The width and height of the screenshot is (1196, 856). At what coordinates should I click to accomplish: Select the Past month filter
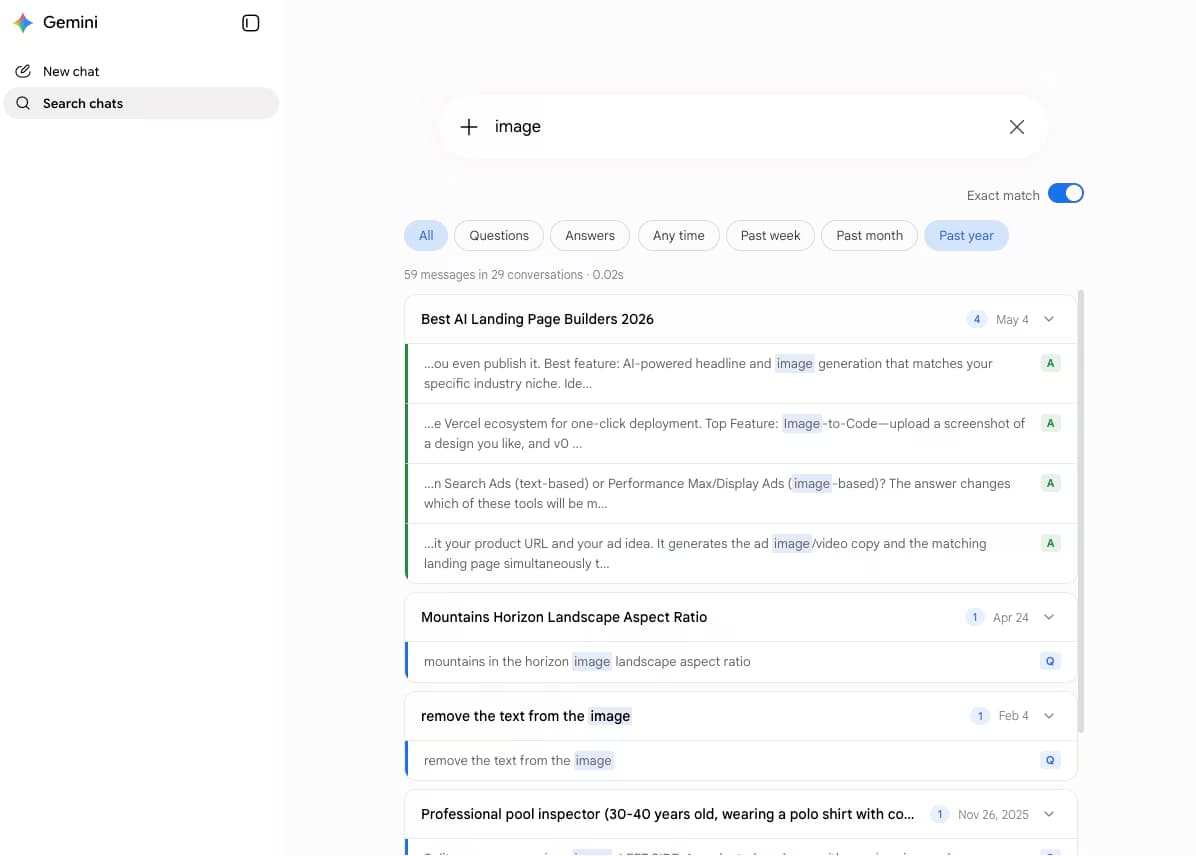(869, 236)
